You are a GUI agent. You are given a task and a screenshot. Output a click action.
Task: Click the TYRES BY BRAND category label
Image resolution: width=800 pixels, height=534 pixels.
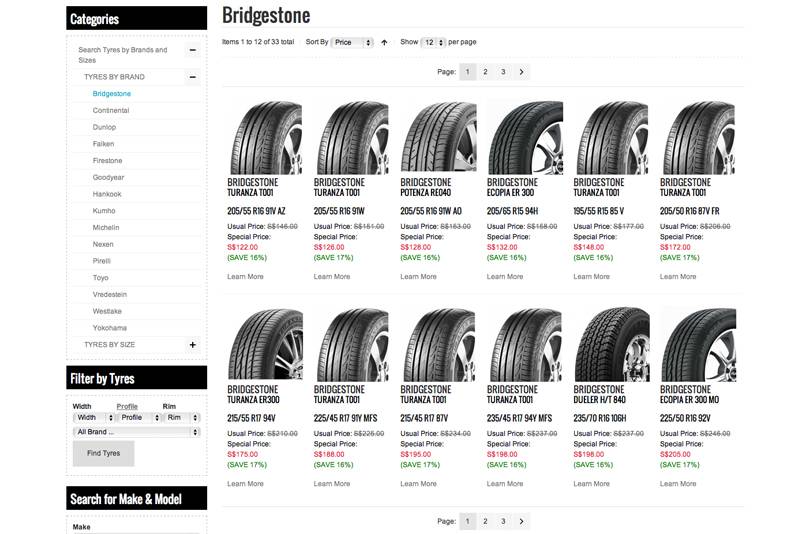pos(114,77)
